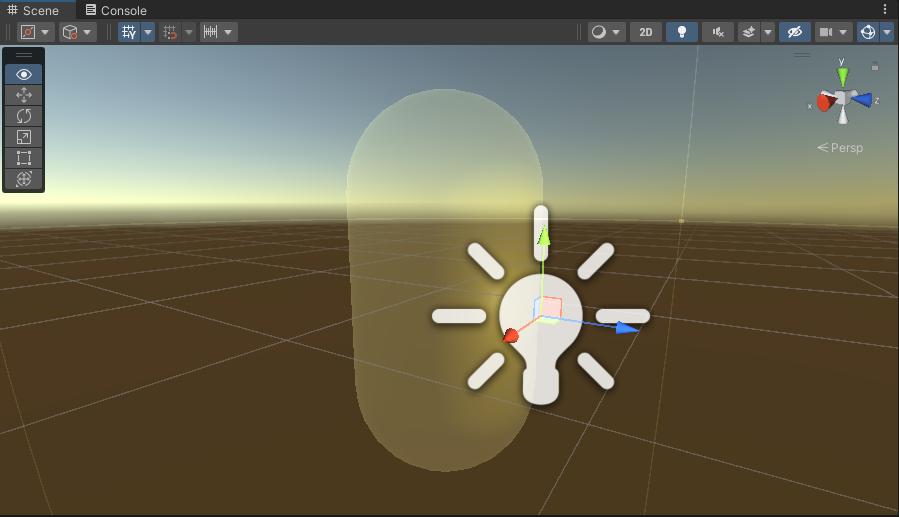This screenshot has height=517, width=899.
Task: Open the Console tab
Action: coord(116,10)
